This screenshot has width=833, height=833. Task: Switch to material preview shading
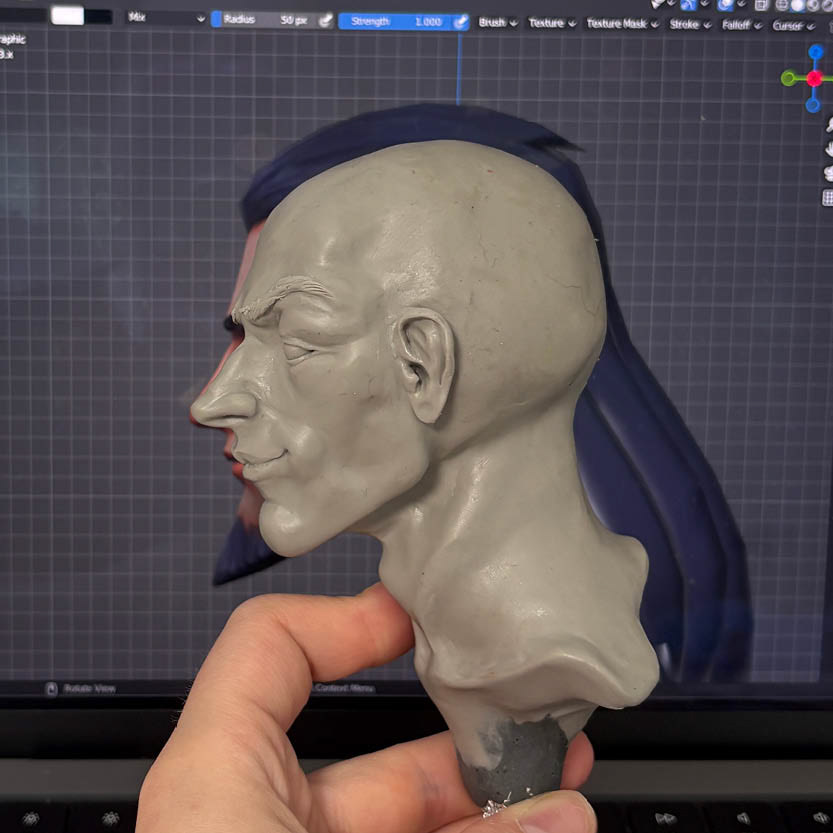[x=812, y=6]
